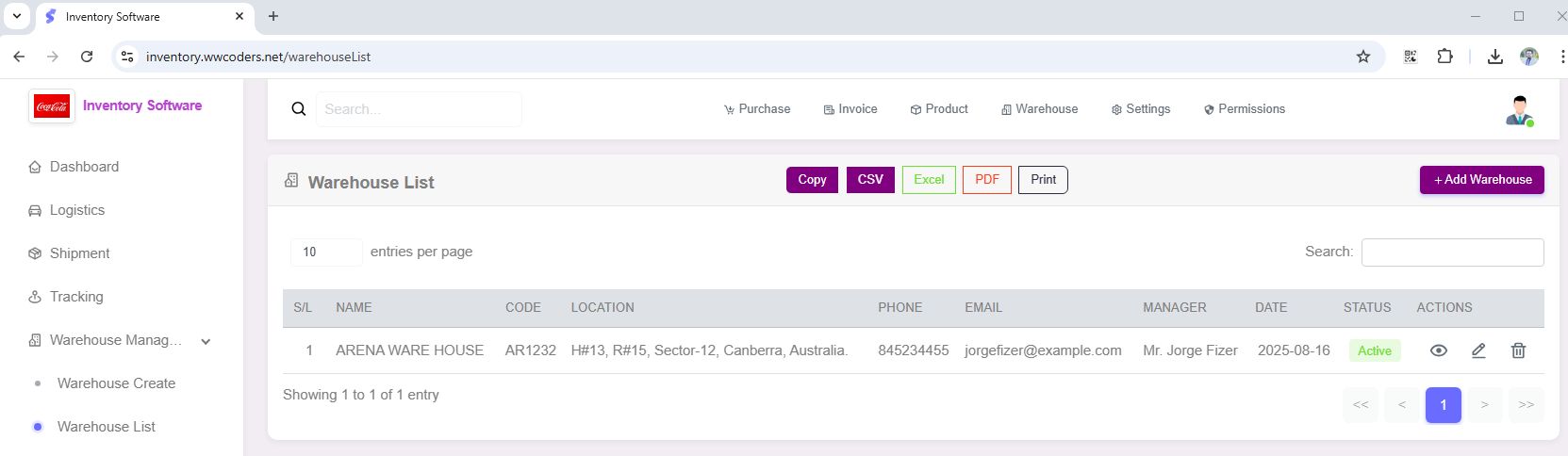Click the Coca-Cola logo in sidebar
This screenshot has height=456, width=1568.
(52, 106)
